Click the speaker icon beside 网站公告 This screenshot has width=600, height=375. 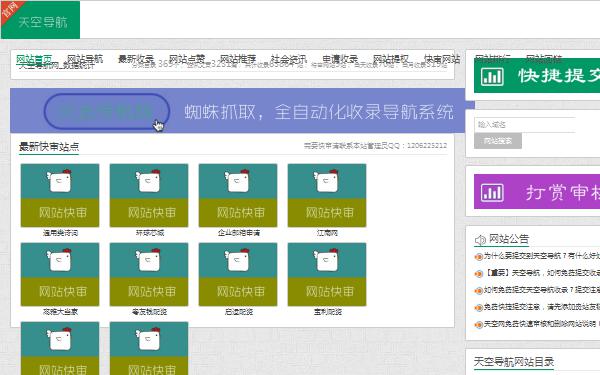[x=480, y=240]
